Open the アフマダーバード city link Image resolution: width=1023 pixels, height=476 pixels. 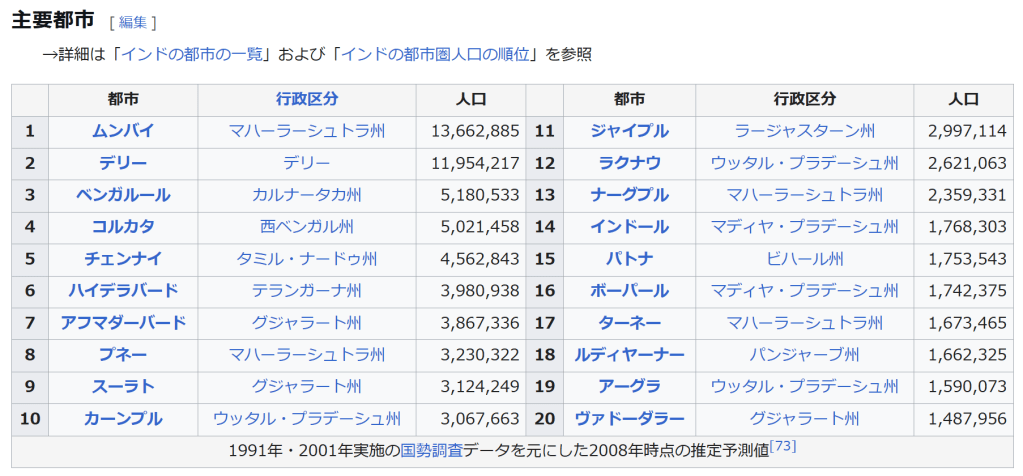coord(123,323)
